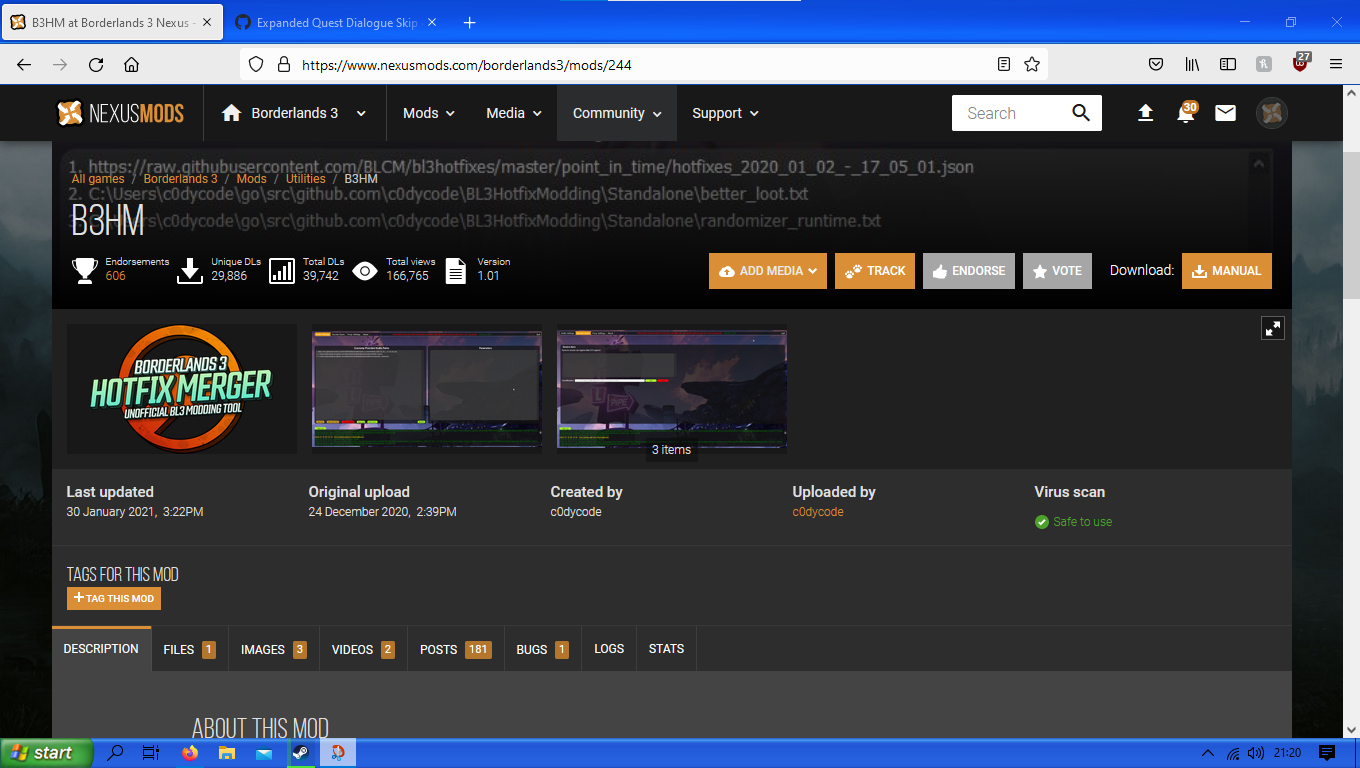
Task: Open the user profile avatar menu
Action: tap(1272, 113)
